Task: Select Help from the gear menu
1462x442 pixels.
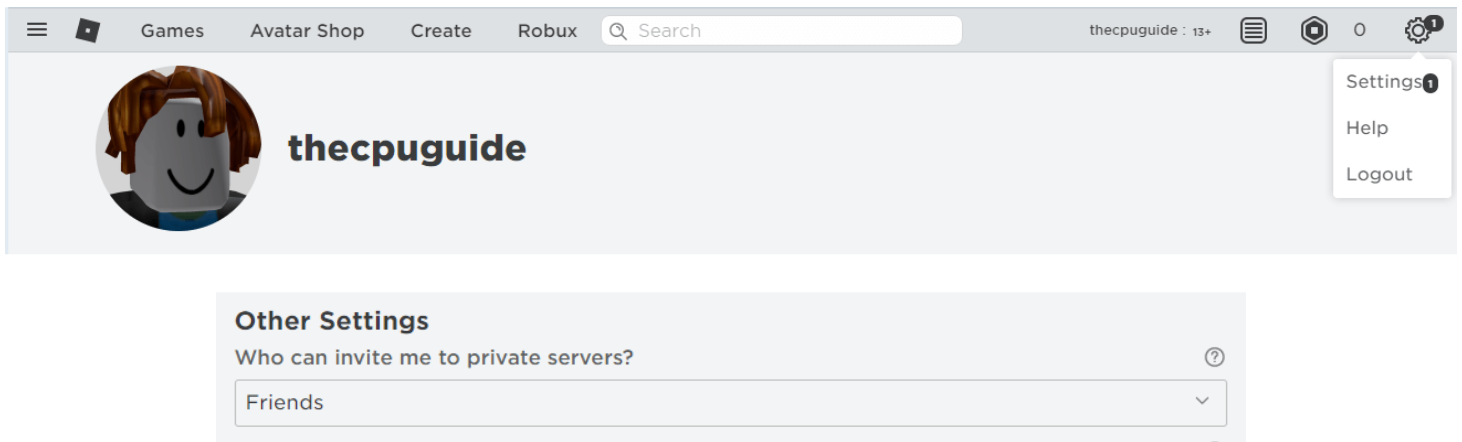Action: point(1367,128)
